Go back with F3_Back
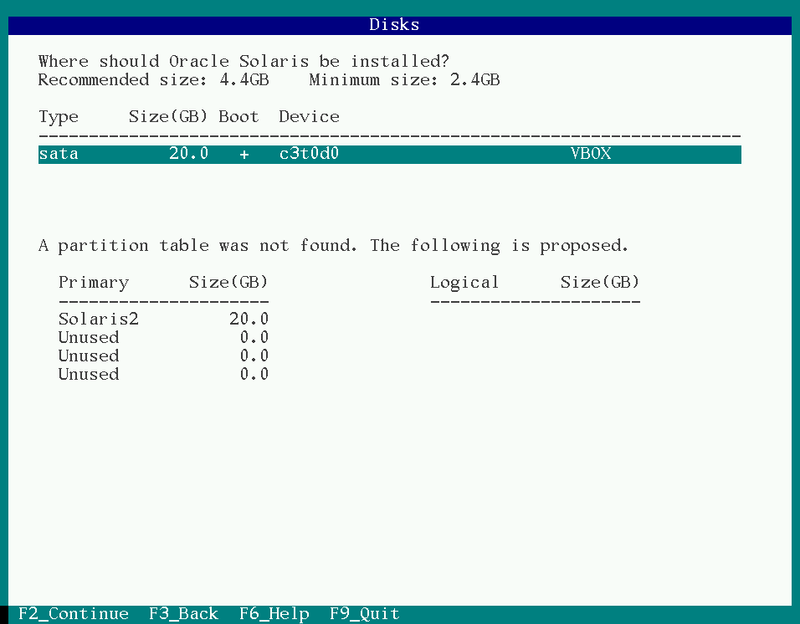800x624 pixels. [183, 613]
